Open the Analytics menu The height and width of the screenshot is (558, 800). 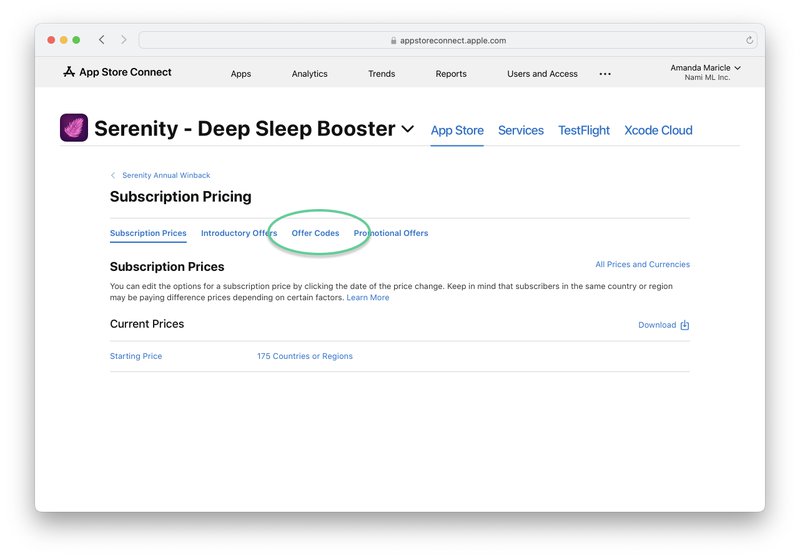(310, 74)
